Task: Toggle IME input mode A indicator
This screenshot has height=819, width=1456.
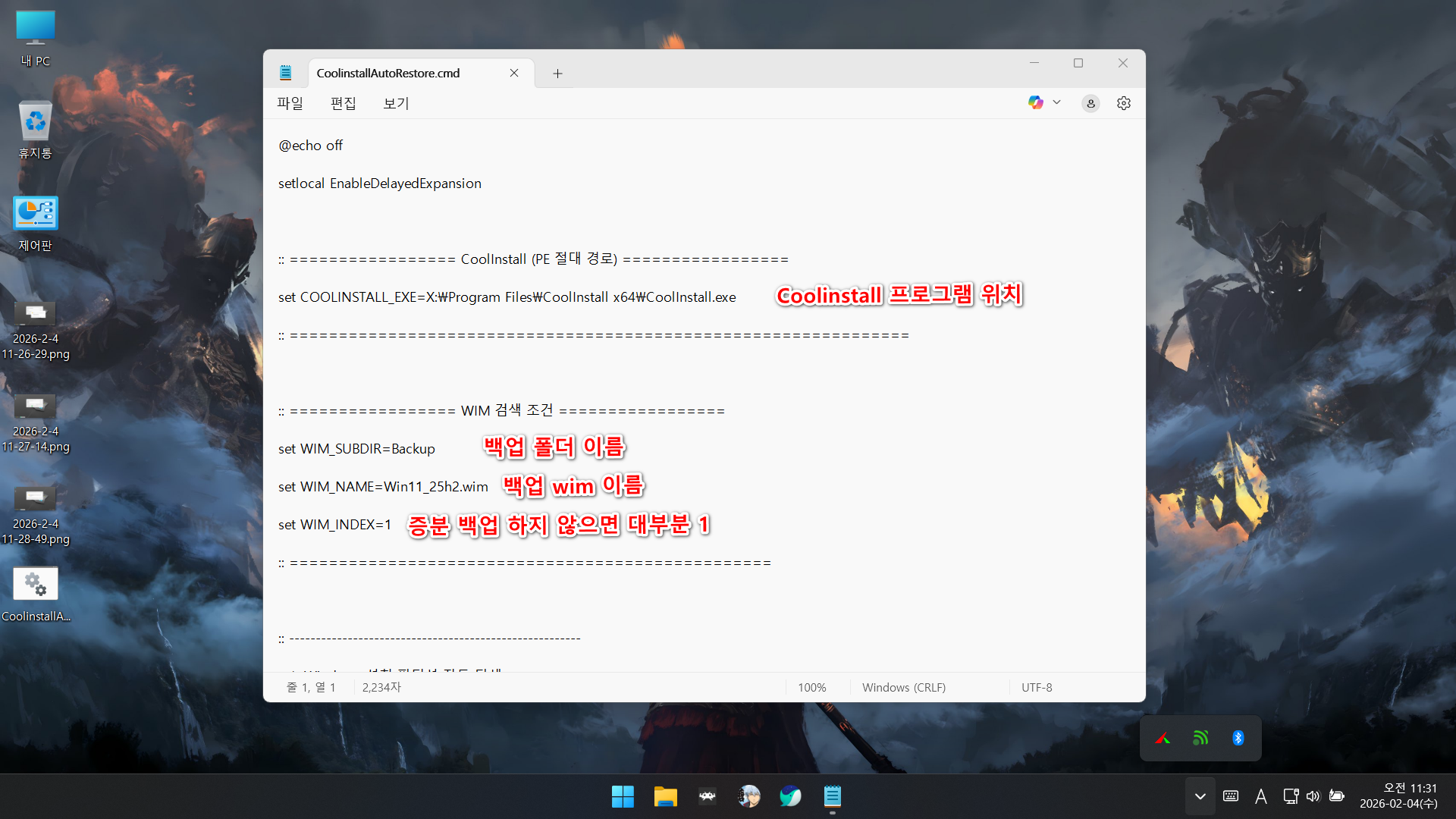Action: pyautogui.click(x=1260, y=796)
